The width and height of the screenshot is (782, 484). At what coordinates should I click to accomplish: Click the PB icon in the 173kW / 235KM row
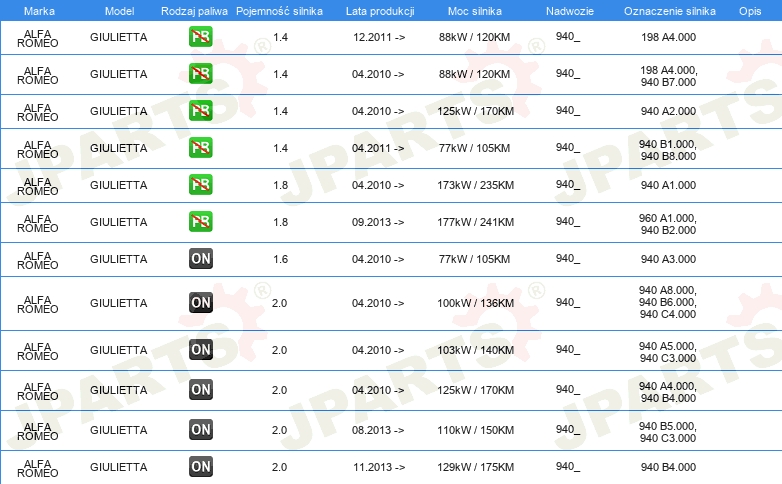click(x=200, y=184)
